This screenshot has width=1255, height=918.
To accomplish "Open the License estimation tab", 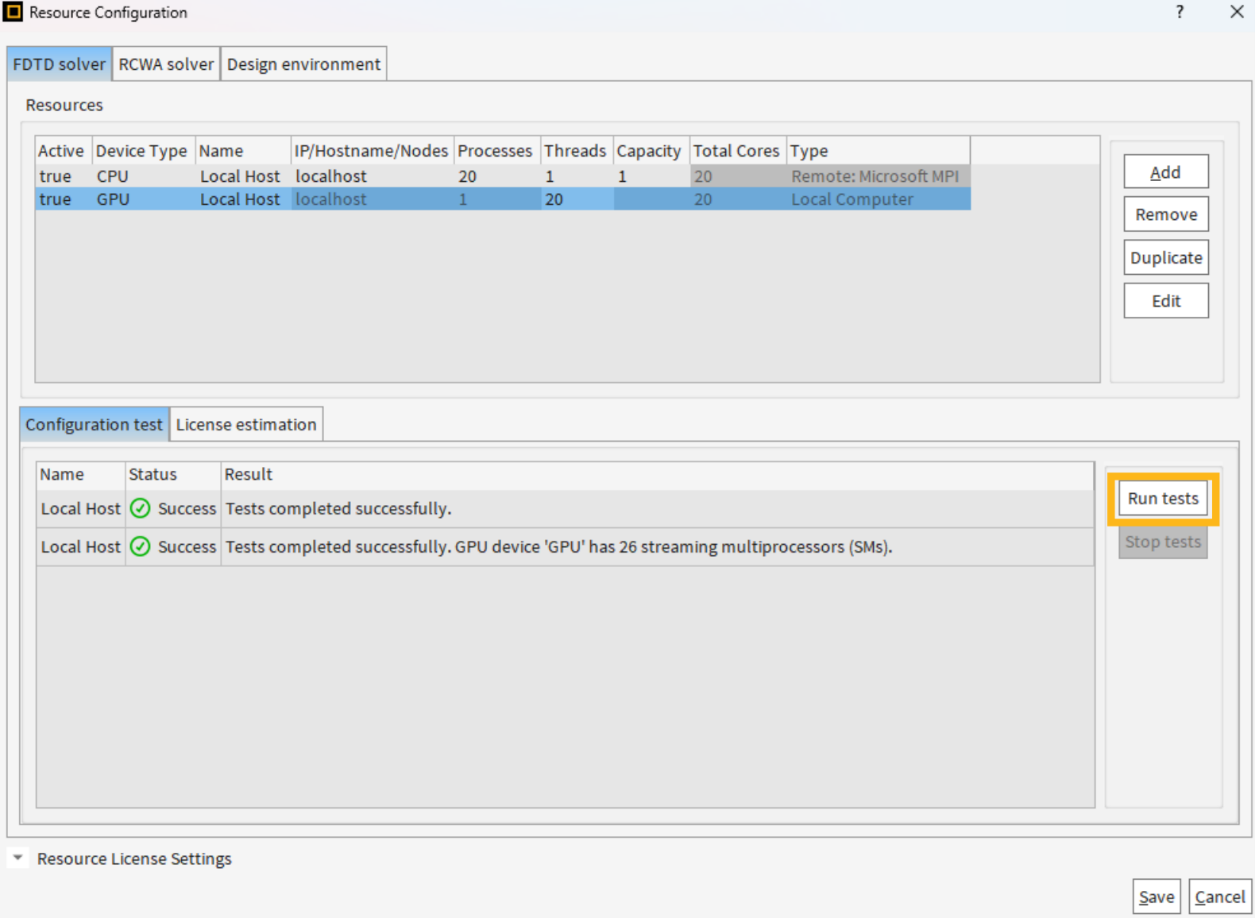I will click(246, 424).
